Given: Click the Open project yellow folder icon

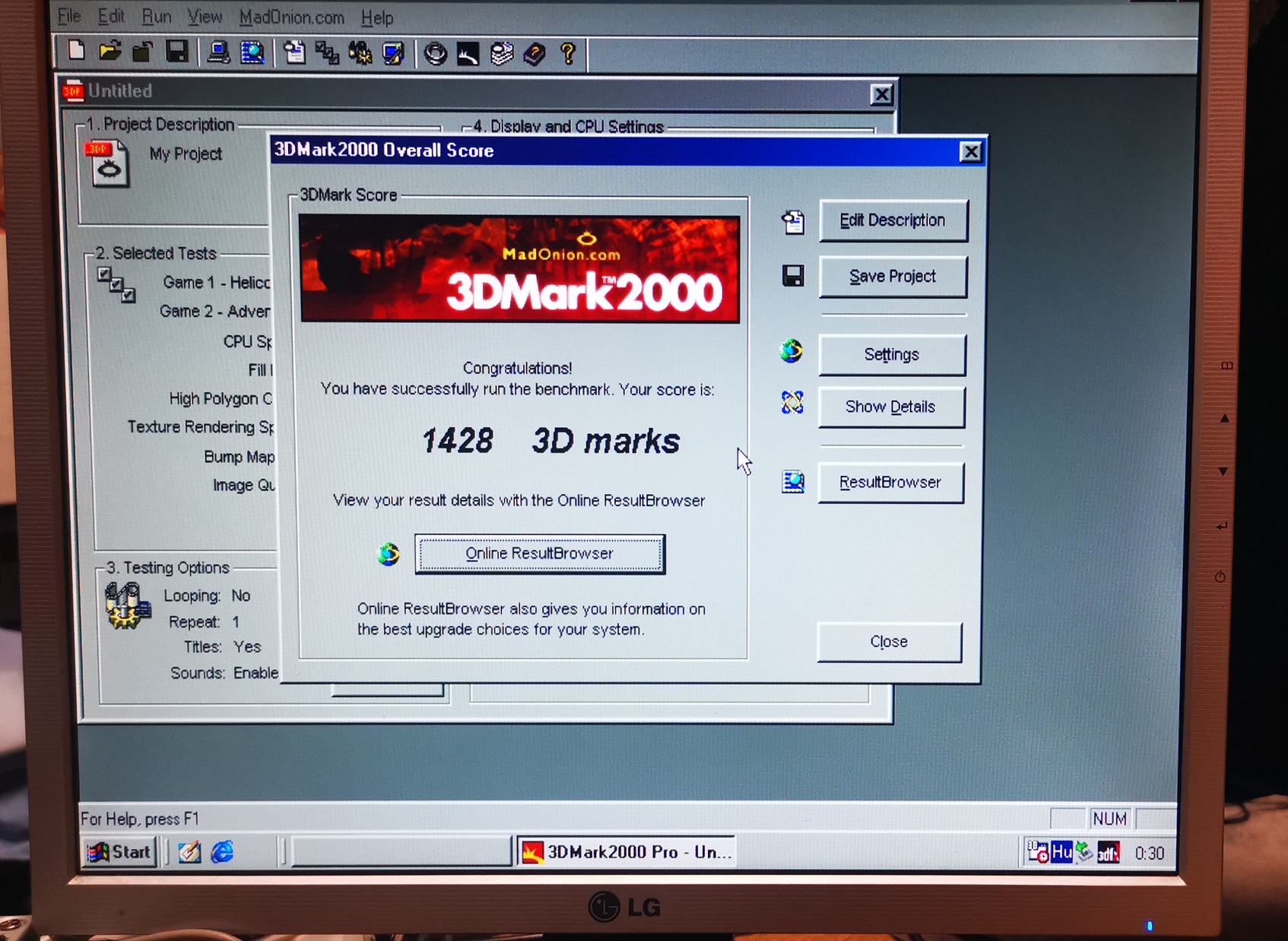Looking at the screenshot, I should click(109, 52).
